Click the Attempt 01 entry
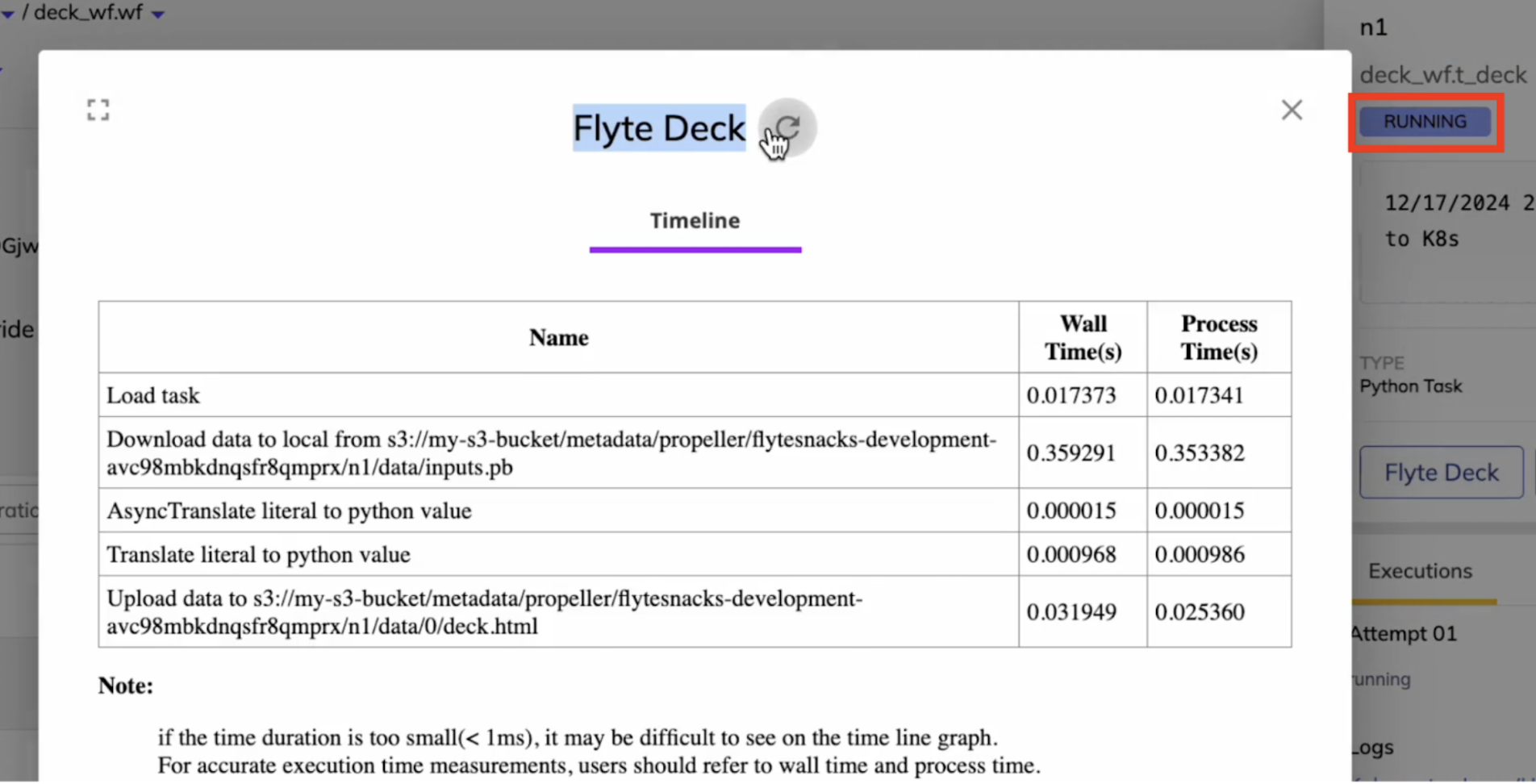 (1405, 634)
